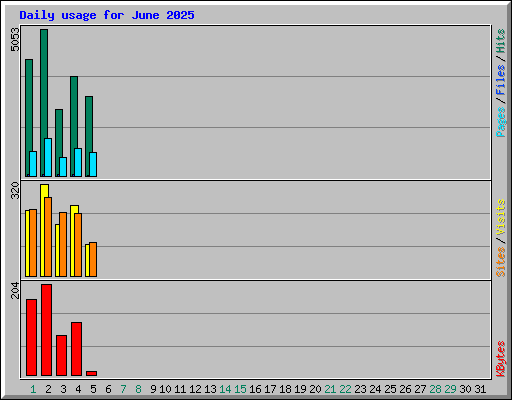Viewport: 512px width, 400px height.
Task: Click the cyan 'Pages' legend label
Action: (x=501, y=122)
